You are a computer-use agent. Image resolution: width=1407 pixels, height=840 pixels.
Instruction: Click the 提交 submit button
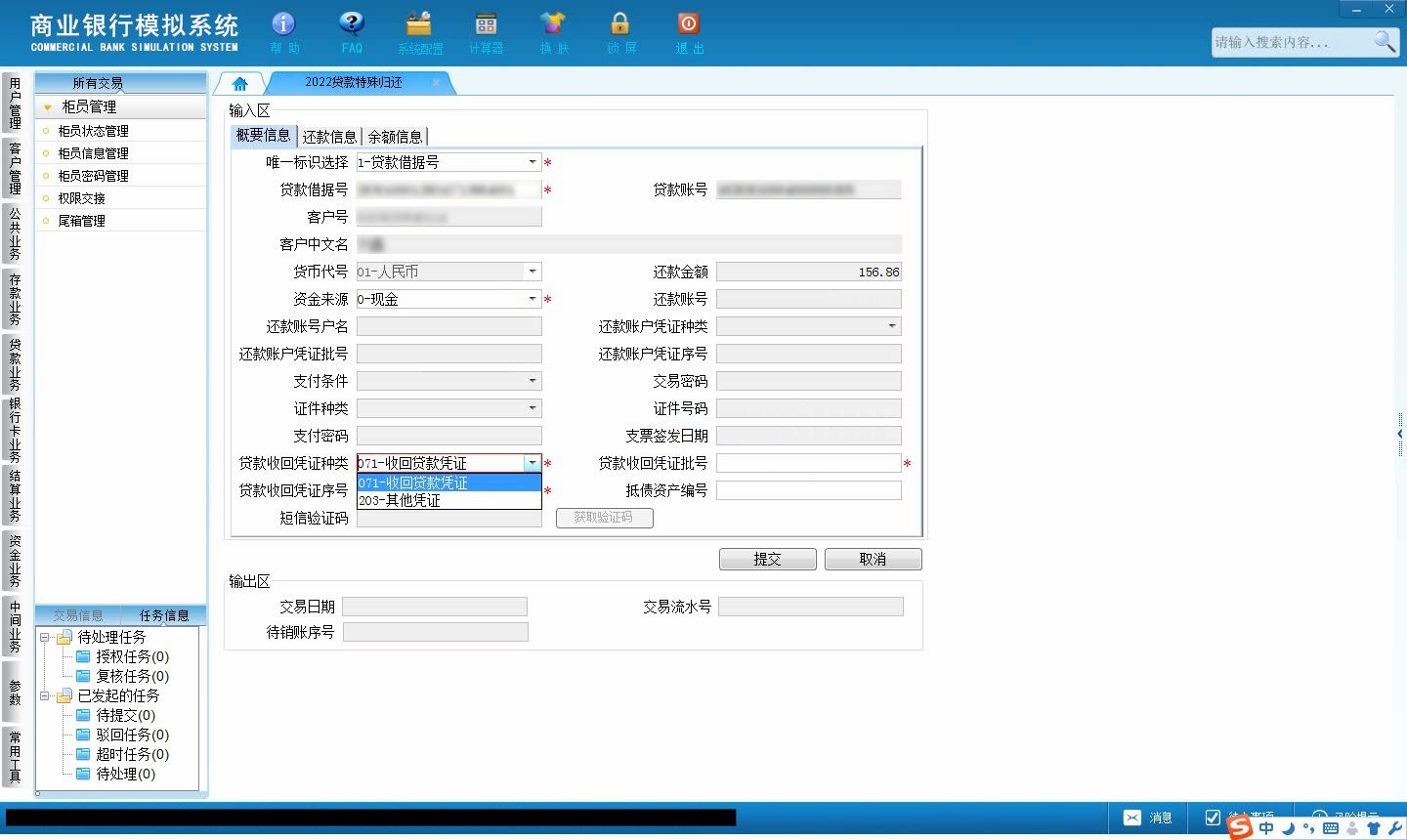767,559
